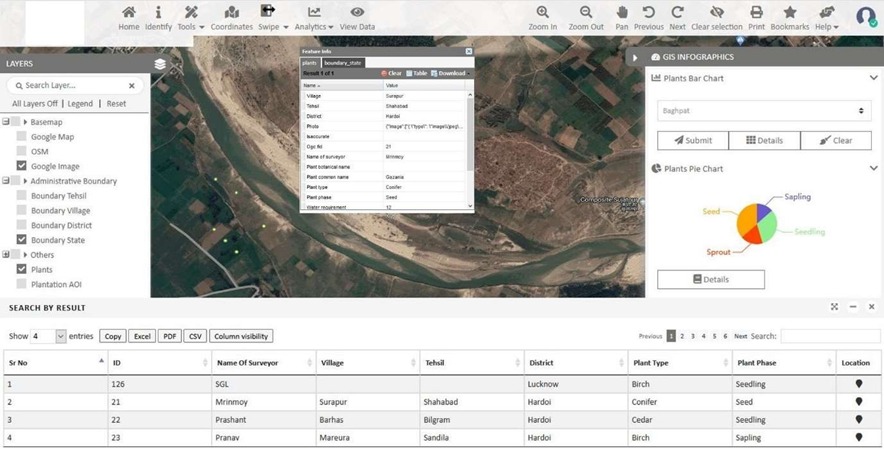Click the Zoom In magnifier
This screenshot has height=449, width=884.
pos(542,14)
